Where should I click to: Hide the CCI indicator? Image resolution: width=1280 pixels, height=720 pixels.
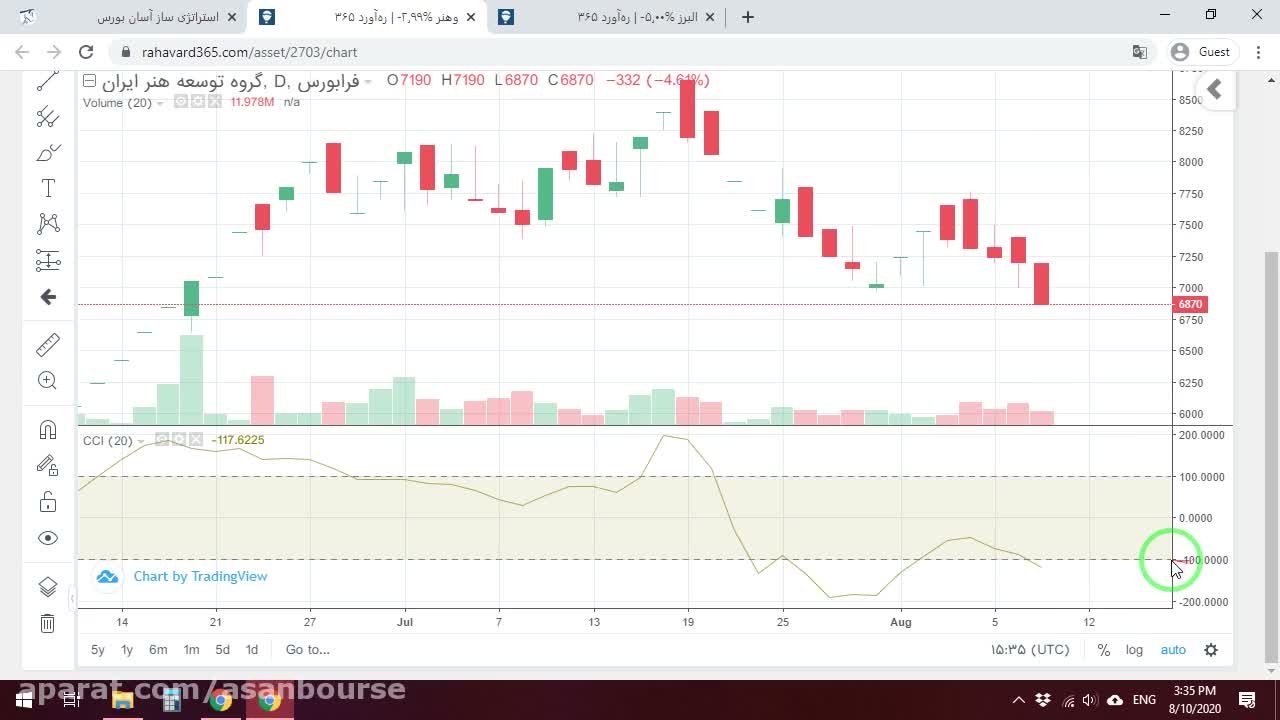tap(162, 440)
